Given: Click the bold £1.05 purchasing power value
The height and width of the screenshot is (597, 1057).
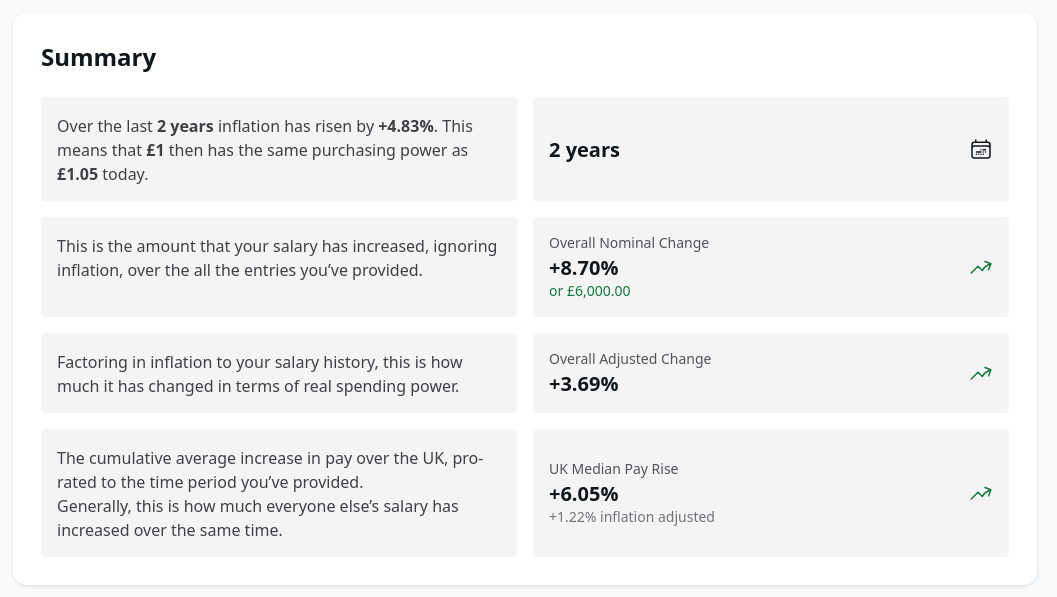Looking at the screenshot, I should tap(77, 174).
